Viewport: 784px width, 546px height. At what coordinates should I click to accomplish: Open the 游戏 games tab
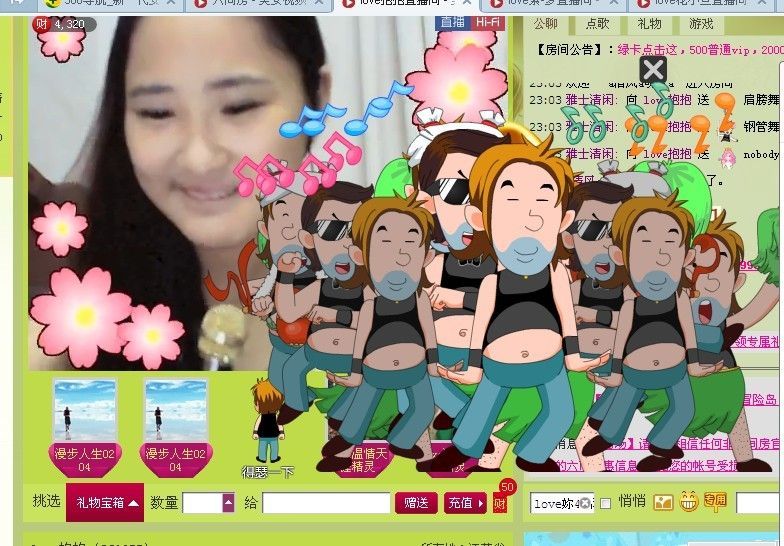pyautogui.click(x=700, y=24)
